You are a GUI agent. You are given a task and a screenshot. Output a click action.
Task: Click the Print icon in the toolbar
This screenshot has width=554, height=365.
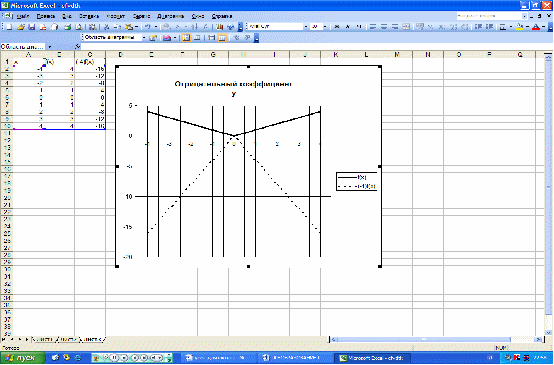67,27
